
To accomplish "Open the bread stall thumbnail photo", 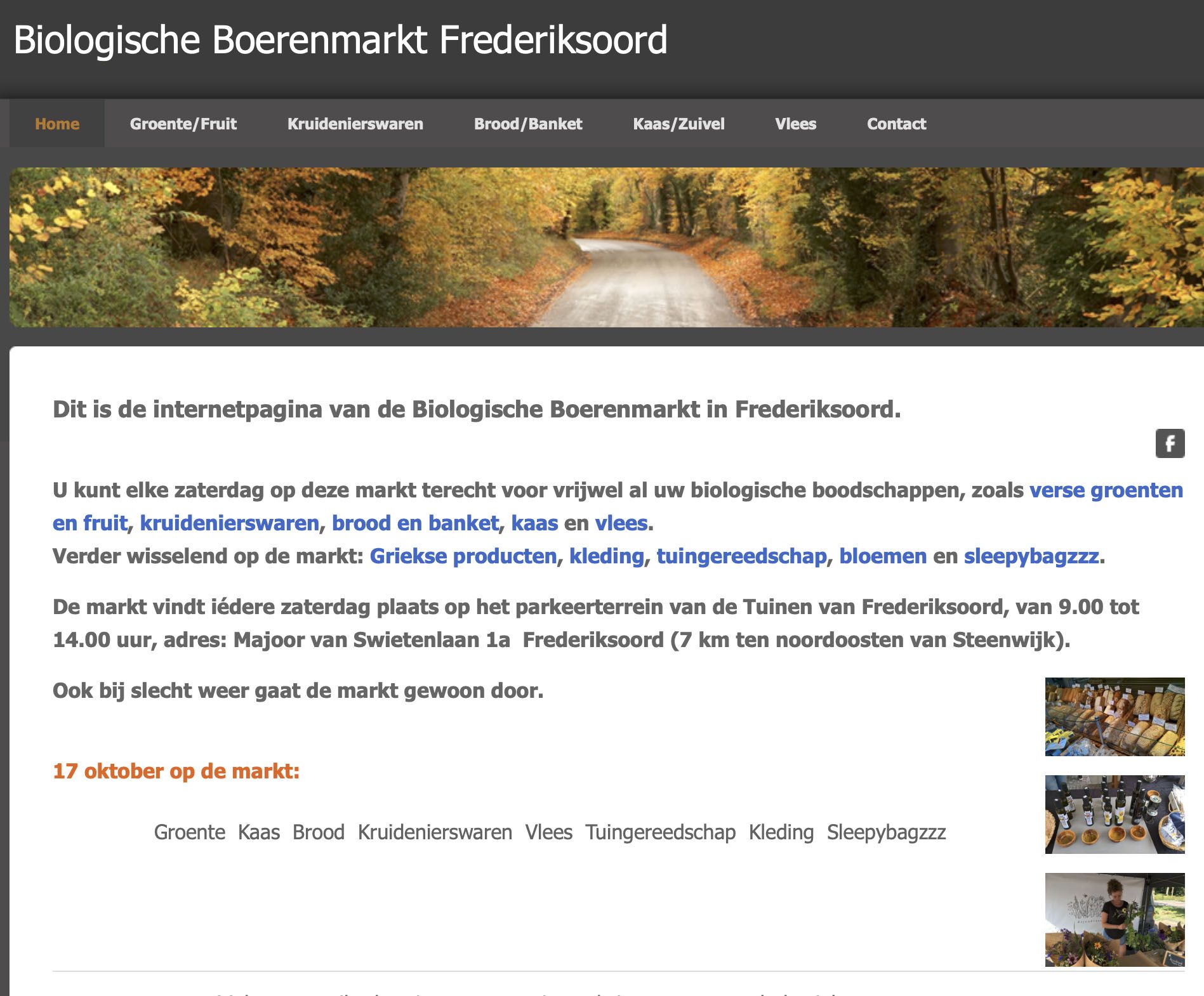I will point(1115,717).
